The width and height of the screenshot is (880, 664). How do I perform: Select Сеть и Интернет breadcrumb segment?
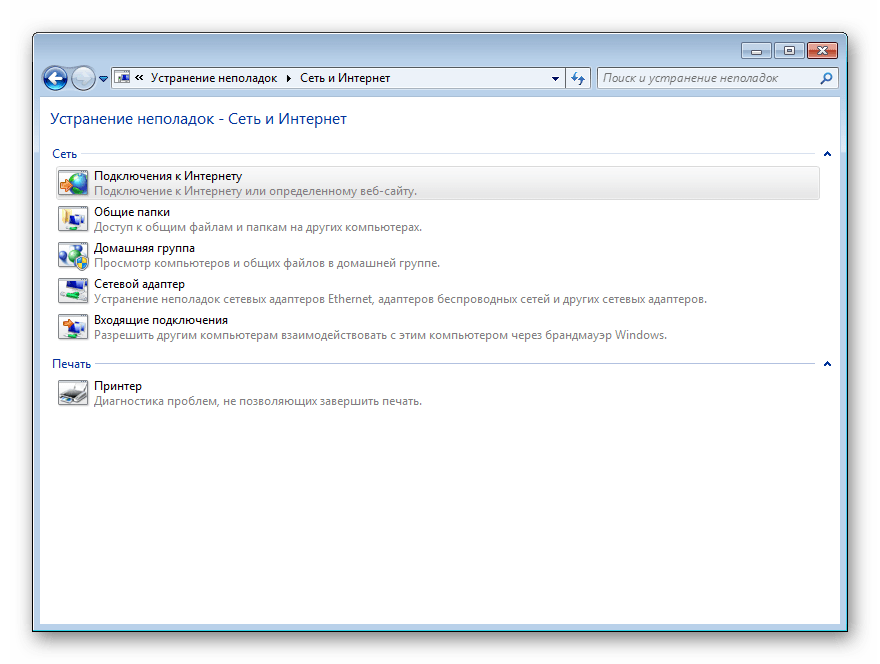[345, 78]
